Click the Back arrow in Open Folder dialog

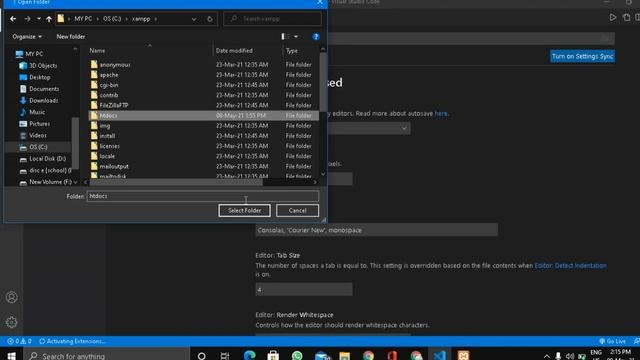click(13, 19)
